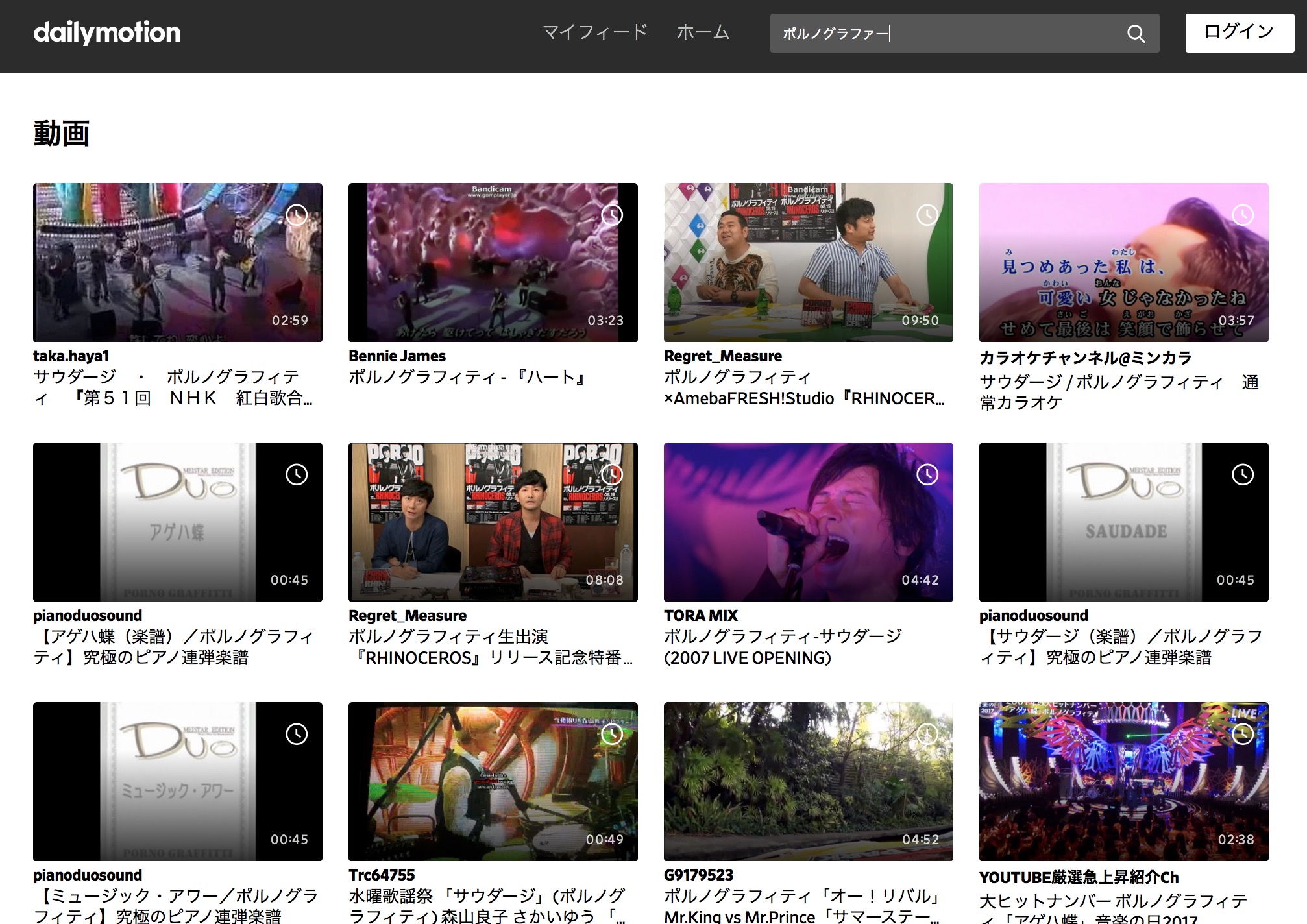Viewport: 1307px width, 924px height.
Task: Click watch later clock on SAUDADE piano video
Action: (x=1243, y=474)
